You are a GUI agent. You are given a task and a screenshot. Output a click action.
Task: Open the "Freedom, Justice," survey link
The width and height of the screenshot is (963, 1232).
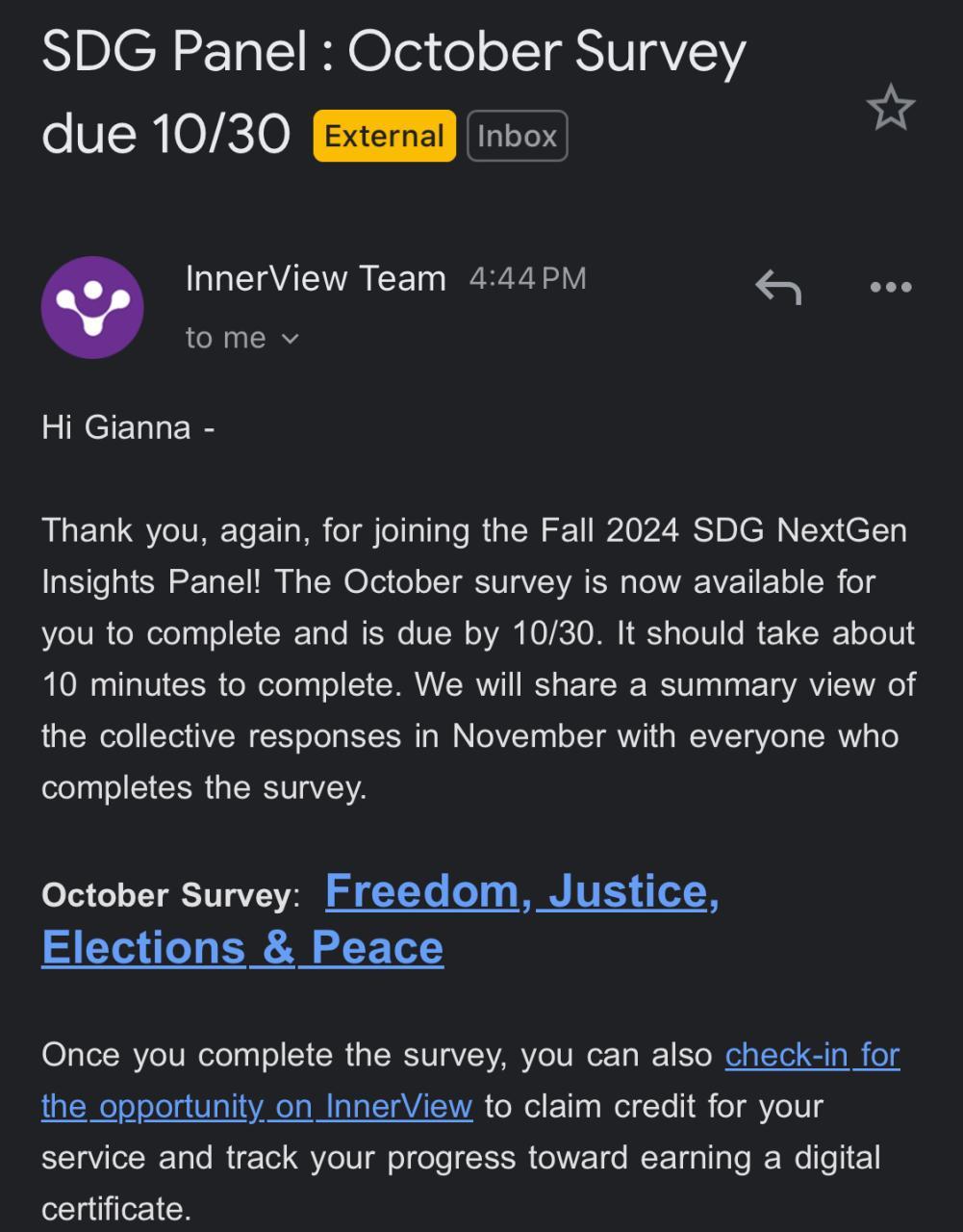point(521,891)
